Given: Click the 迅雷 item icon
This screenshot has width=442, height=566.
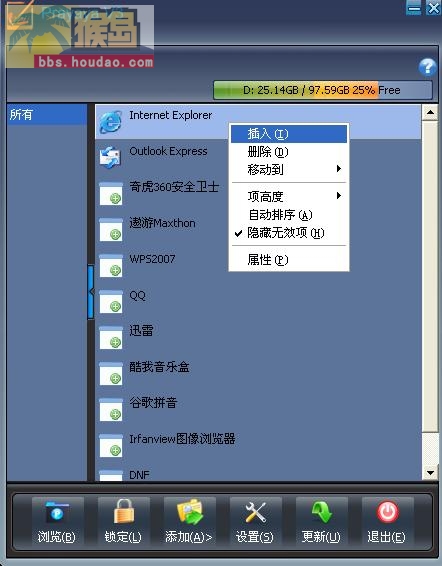Looking at the screenshot, I should (x=111, y=338).
